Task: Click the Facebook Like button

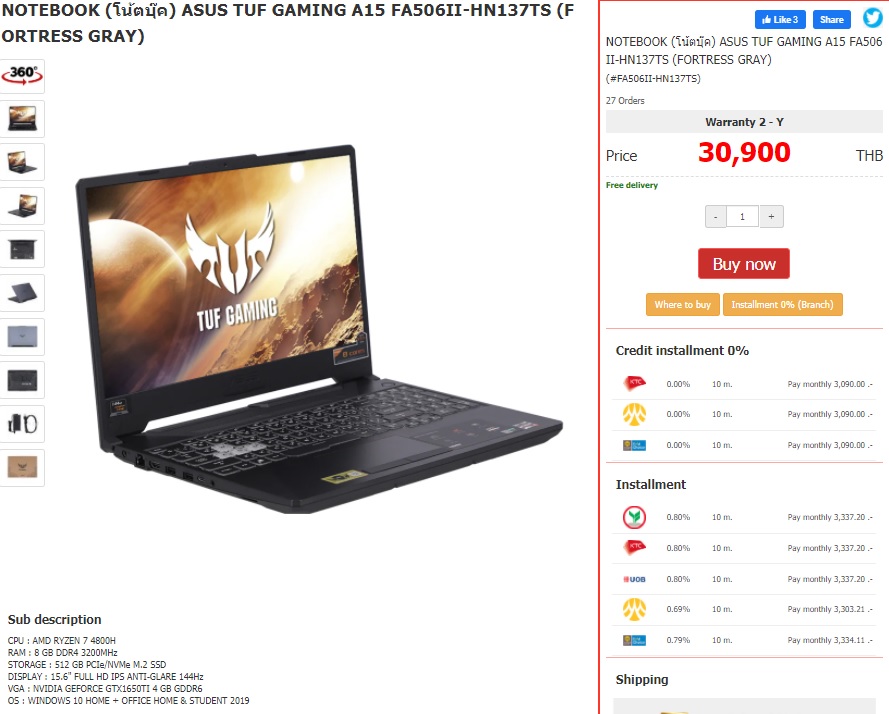Action: point(780,19)
